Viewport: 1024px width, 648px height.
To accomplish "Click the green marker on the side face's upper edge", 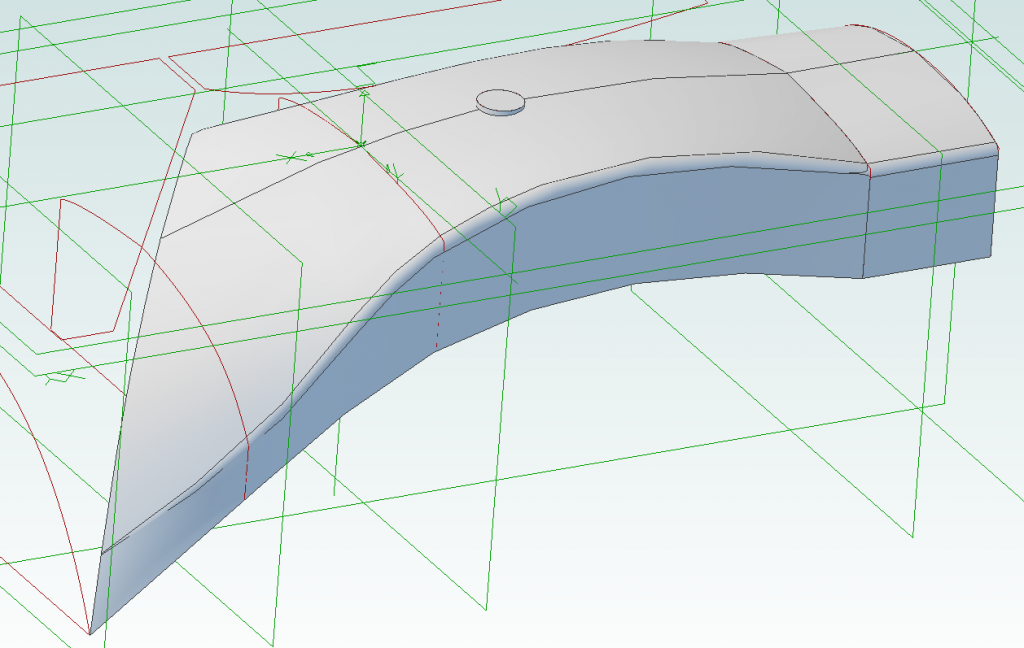I will click(x=502, y=205).
